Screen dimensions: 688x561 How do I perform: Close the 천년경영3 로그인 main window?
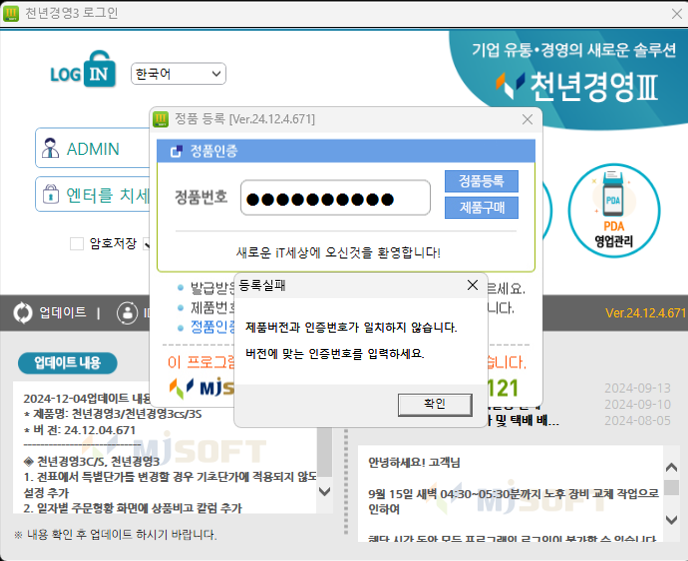[676, 14]
